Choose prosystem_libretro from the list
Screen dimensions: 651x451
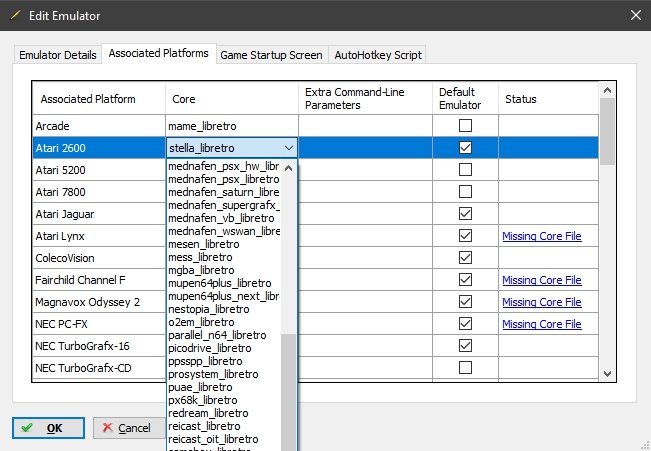tap(224, 374)
